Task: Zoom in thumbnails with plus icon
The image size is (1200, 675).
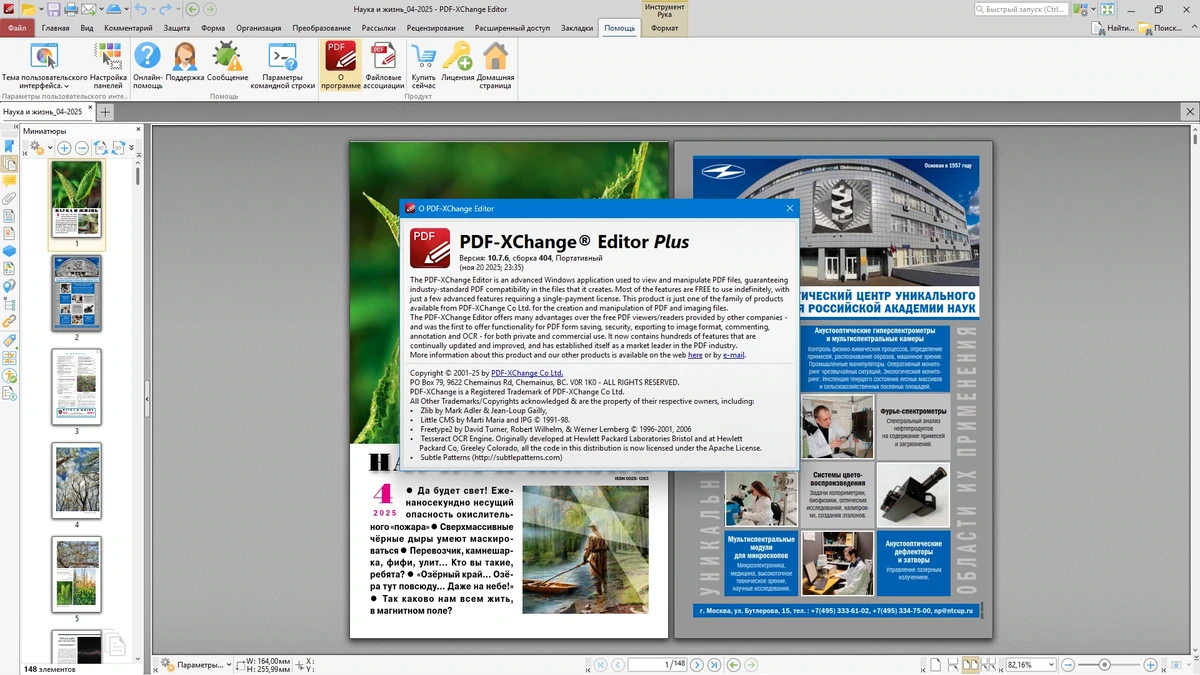Action: tap(64, 148)
